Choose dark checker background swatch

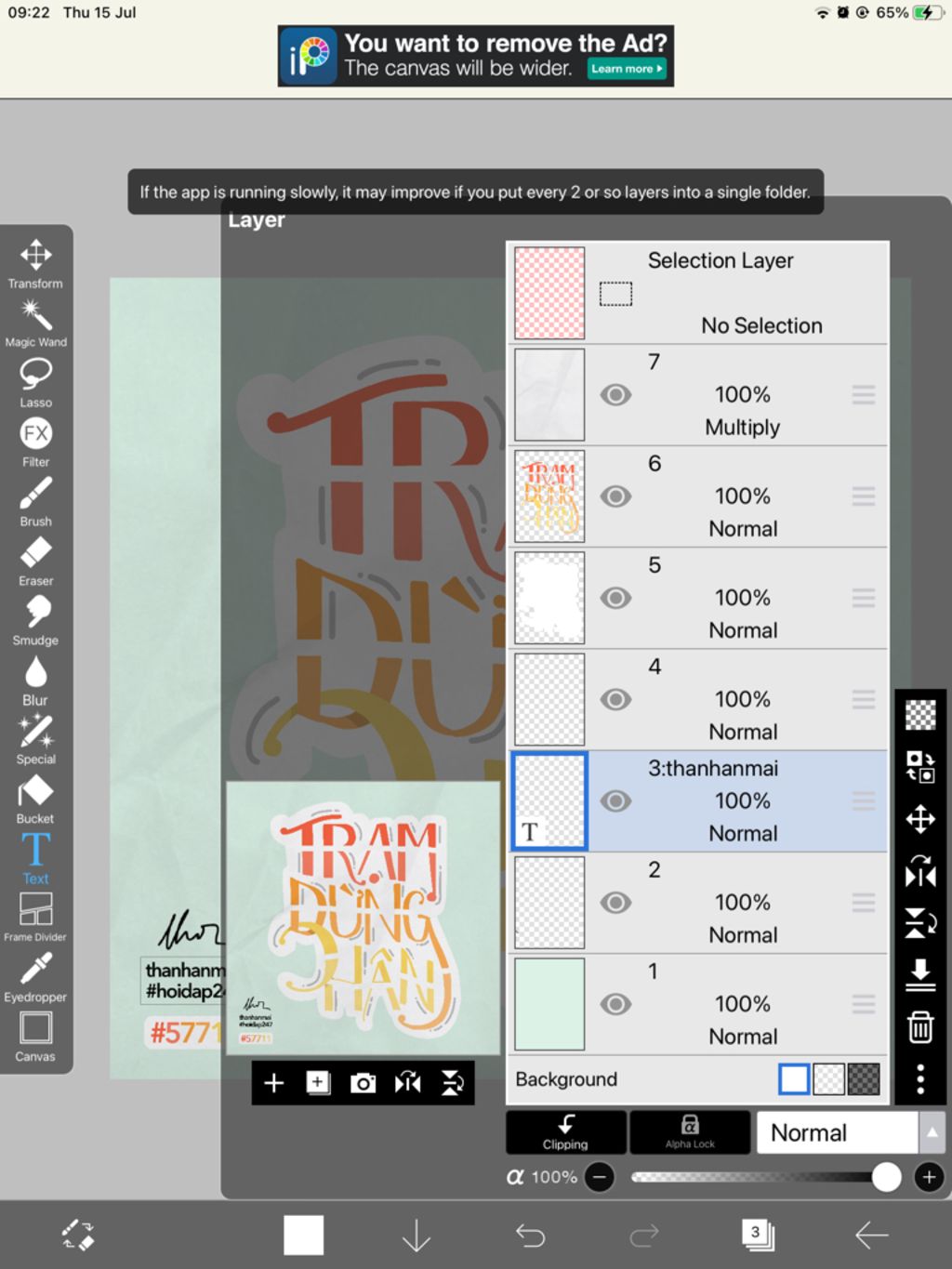[864, 1079]
